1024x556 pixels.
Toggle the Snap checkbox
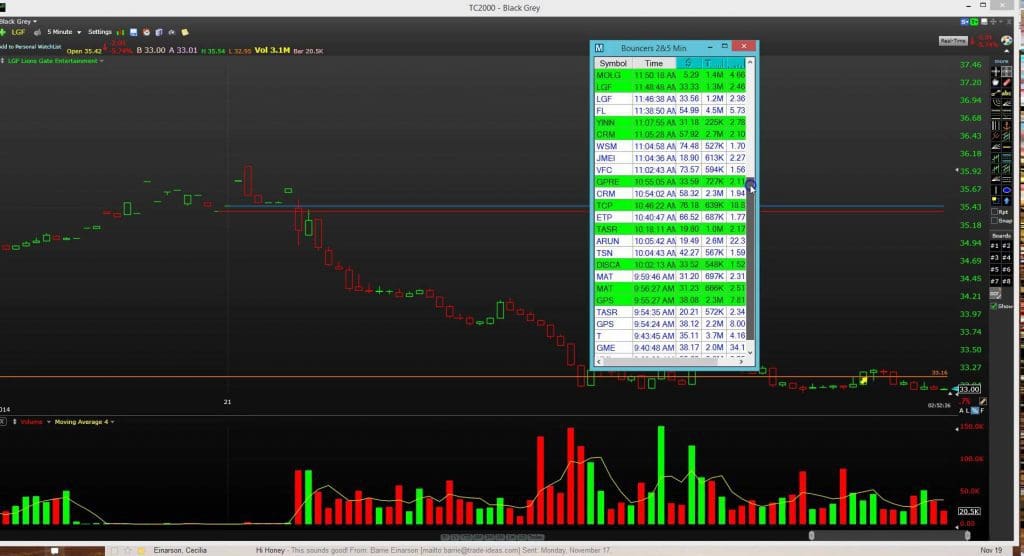coord(995,221)
